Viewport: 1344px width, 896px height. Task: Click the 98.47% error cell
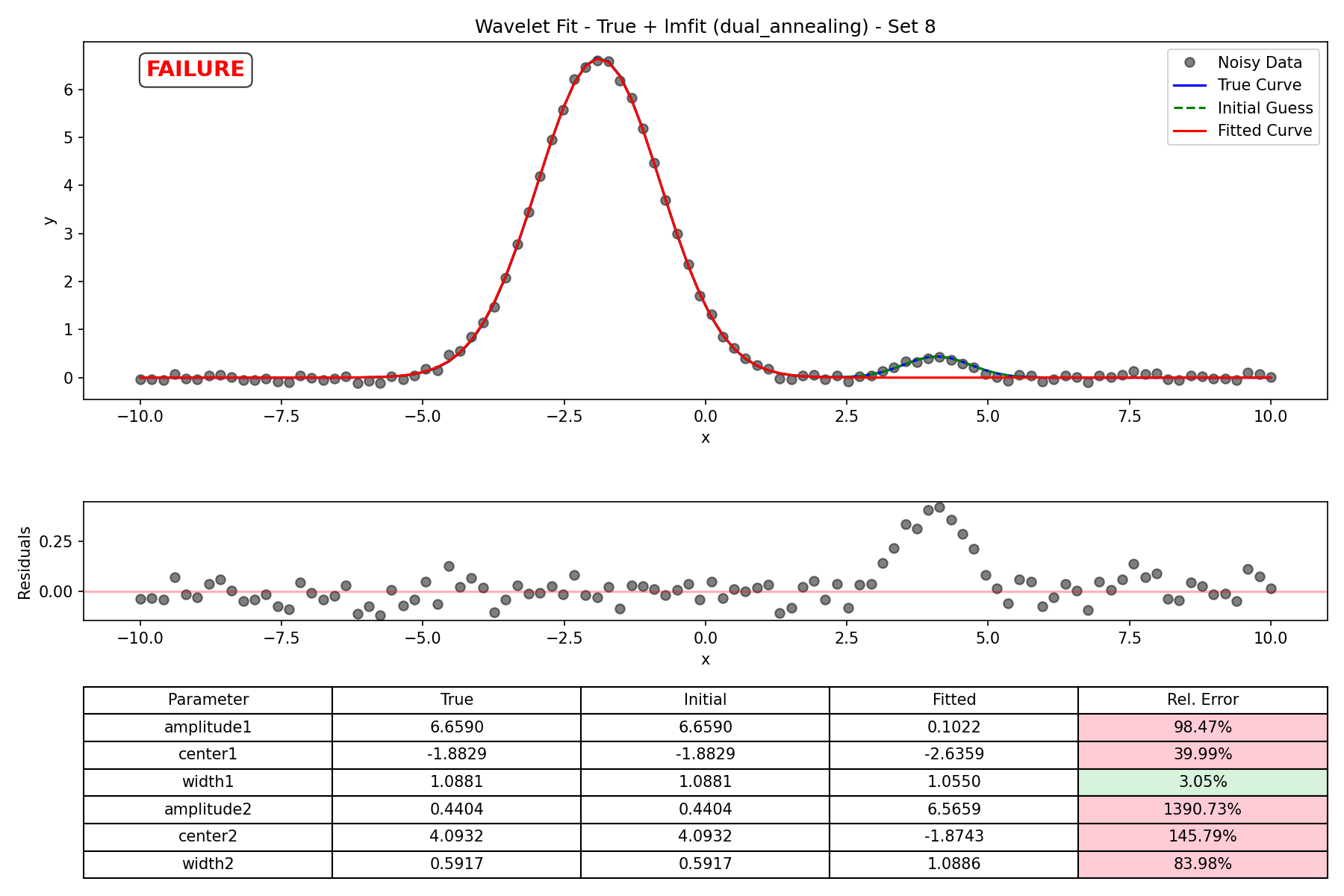pyautogui.click(x=1203, y=727)
